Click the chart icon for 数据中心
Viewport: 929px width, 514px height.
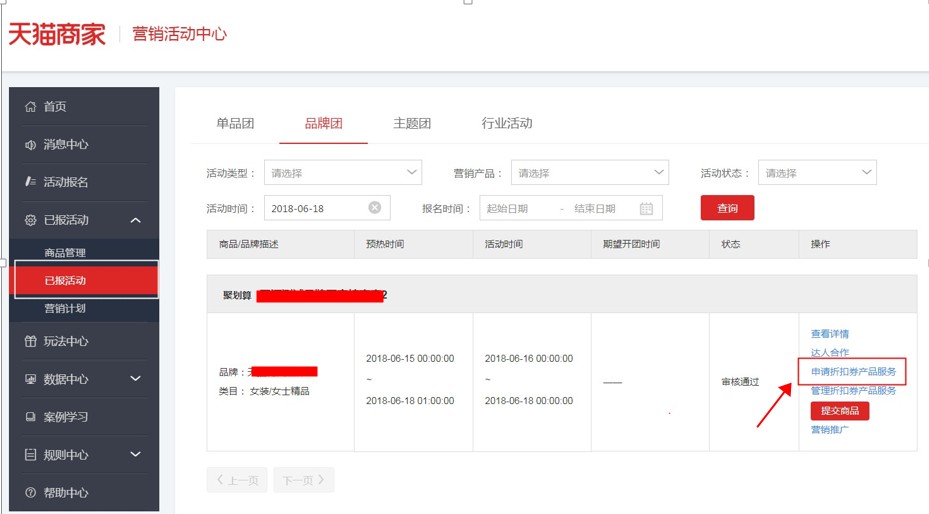coord(30,380)
